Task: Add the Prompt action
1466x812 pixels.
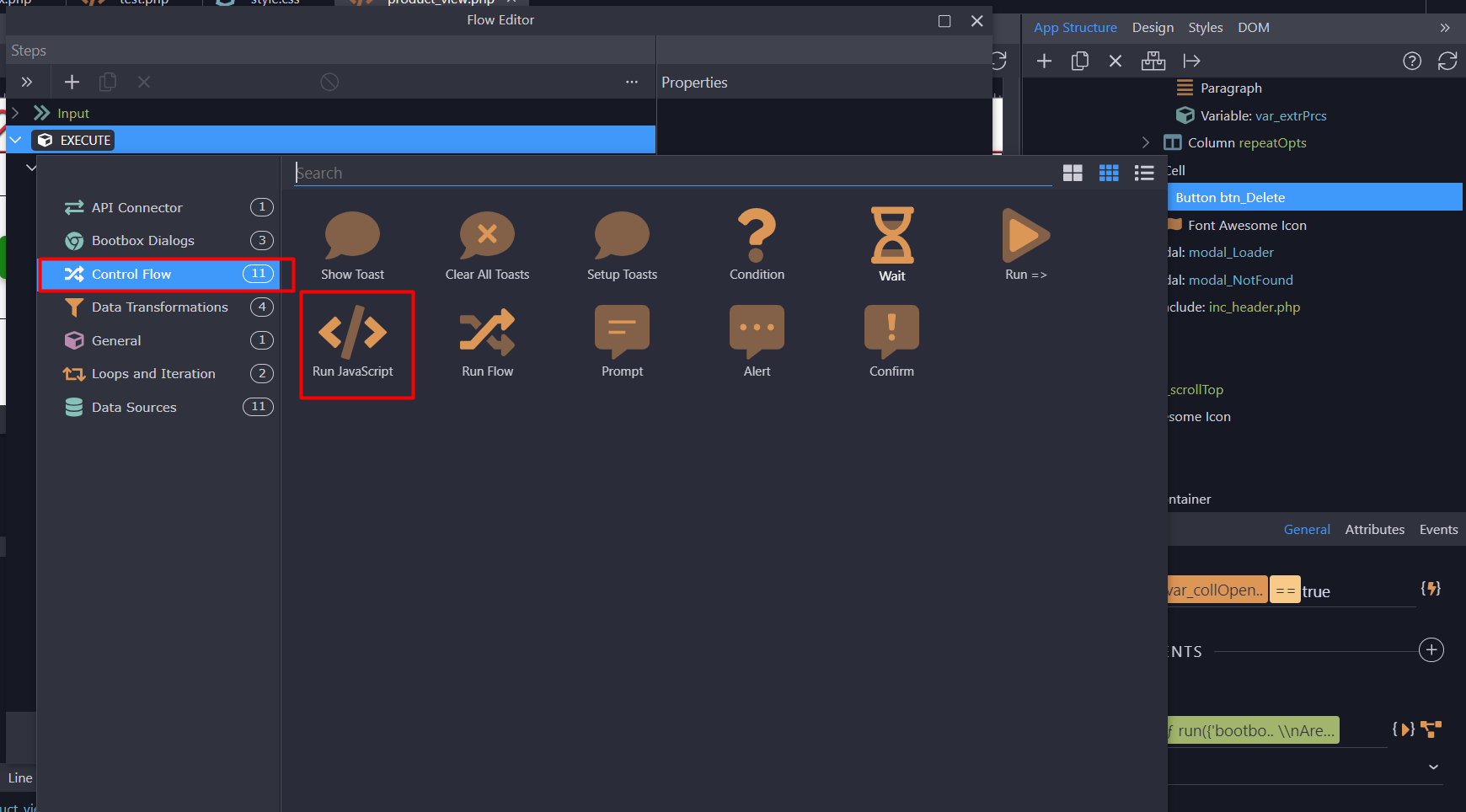Action: (x=622, y=343)
